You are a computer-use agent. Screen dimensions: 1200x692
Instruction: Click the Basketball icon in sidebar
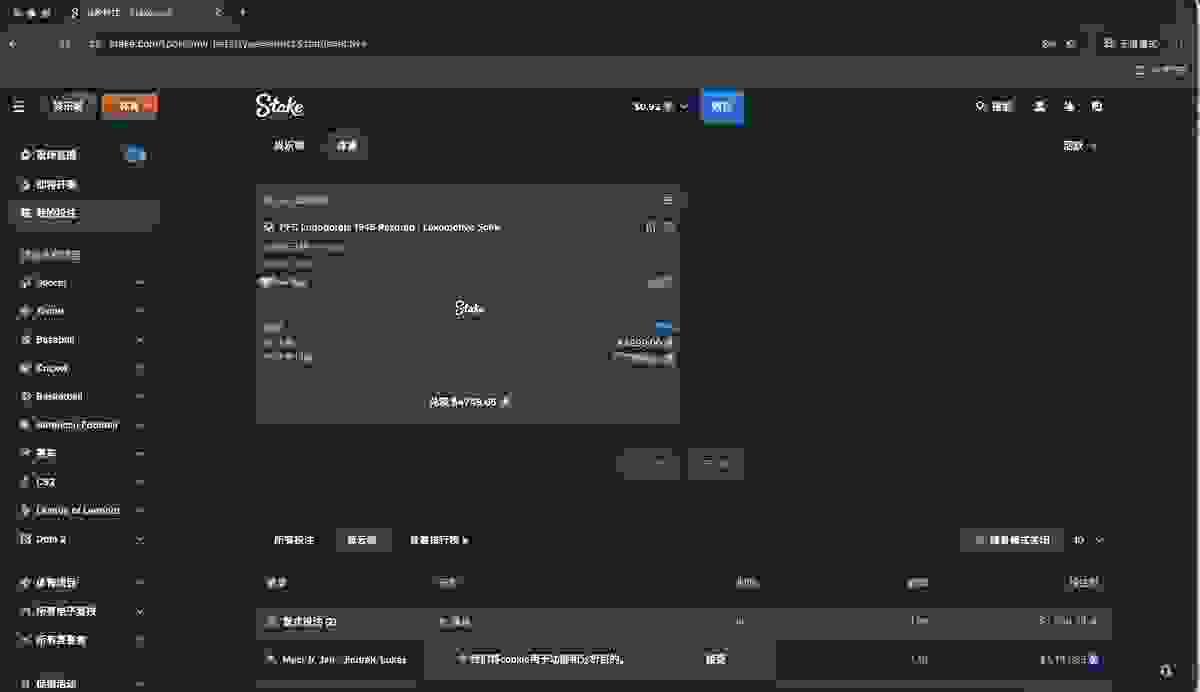(26, 396)
